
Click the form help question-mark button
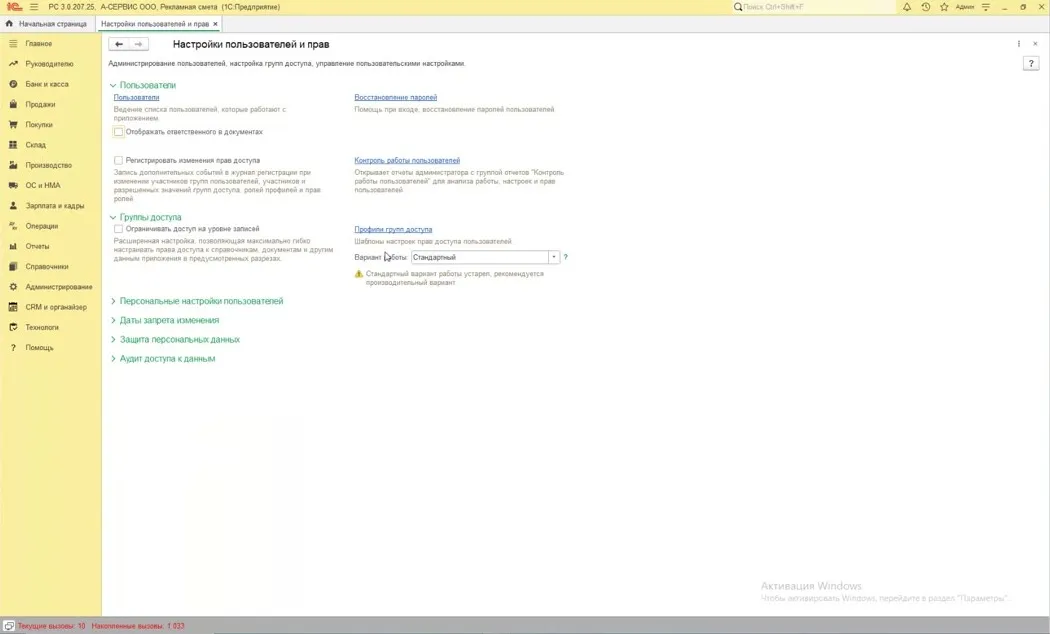[1031, 64]
